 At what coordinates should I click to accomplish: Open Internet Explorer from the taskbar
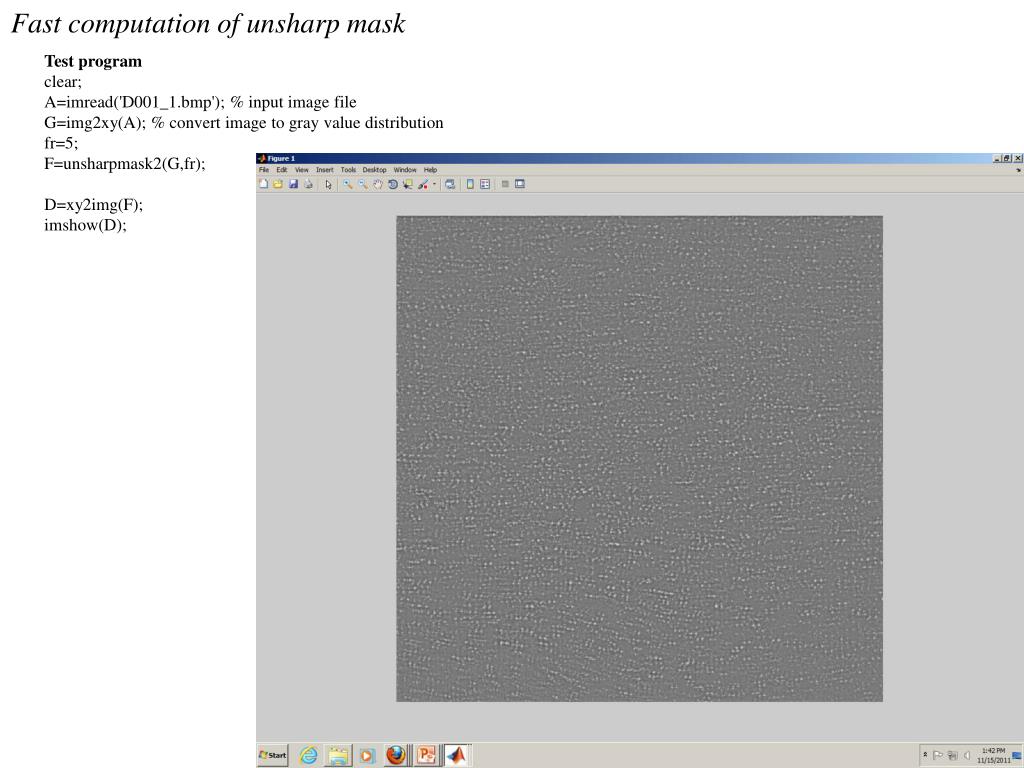(x=308, y=756)
